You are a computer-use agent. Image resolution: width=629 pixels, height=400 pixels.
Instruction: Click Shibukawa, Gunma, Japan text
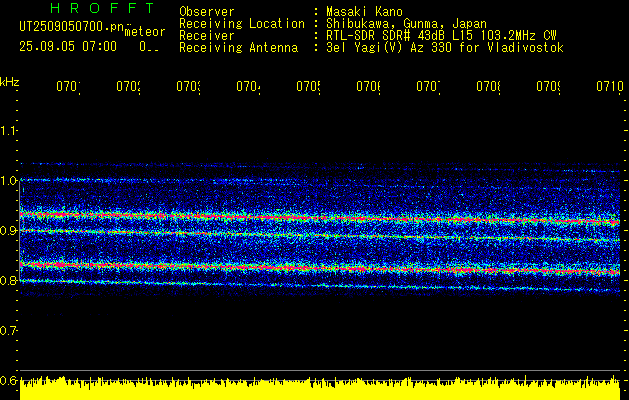406,24
